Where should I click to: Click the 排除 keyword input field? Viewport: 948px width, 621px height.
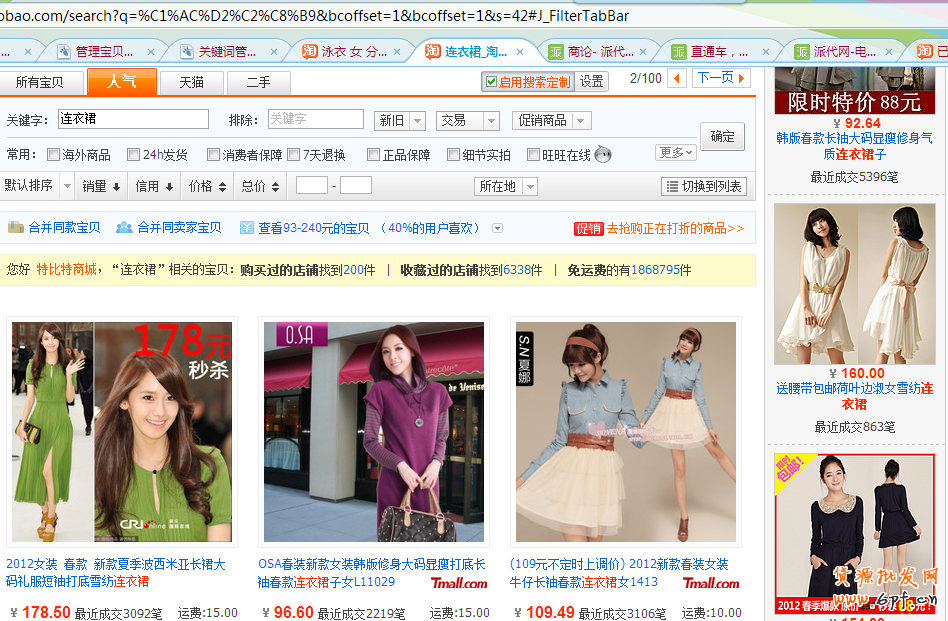pyautogui.click(x=316, y=119)
